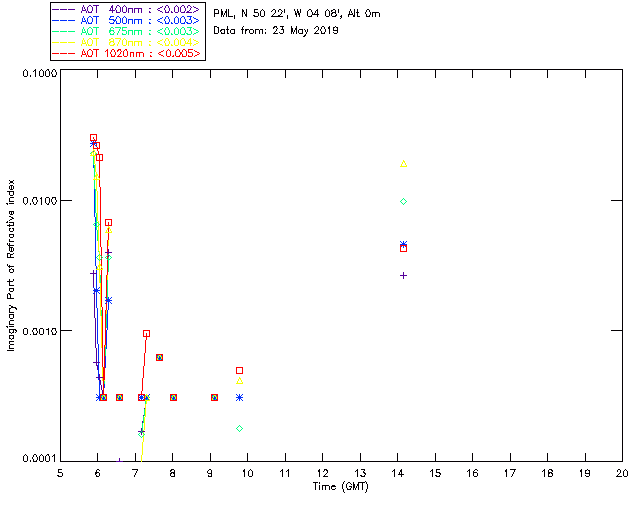Click the red square marker near 10 GMT
The width and height of the screenshot is (640, 512).
(240, 371)
